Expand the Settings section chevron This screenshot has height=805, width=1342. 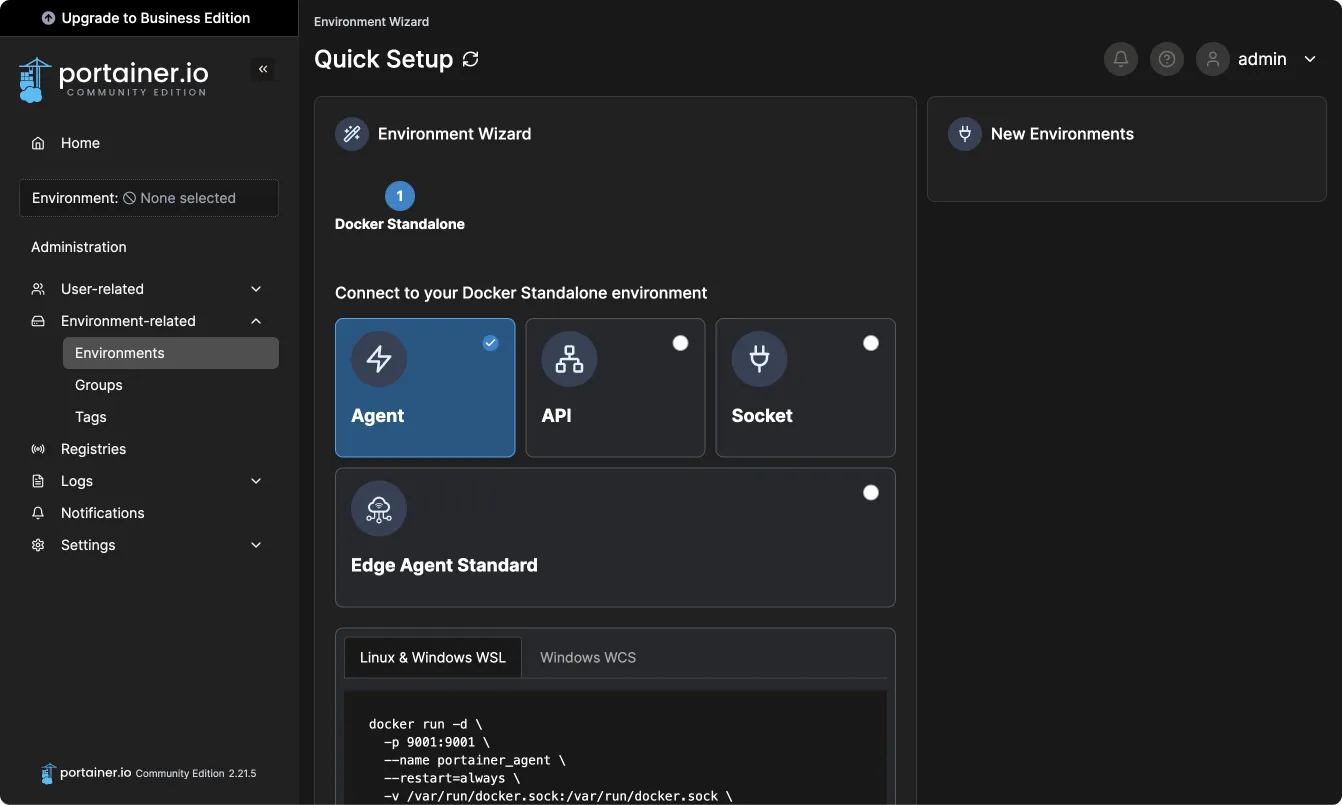tap(256, 545)
